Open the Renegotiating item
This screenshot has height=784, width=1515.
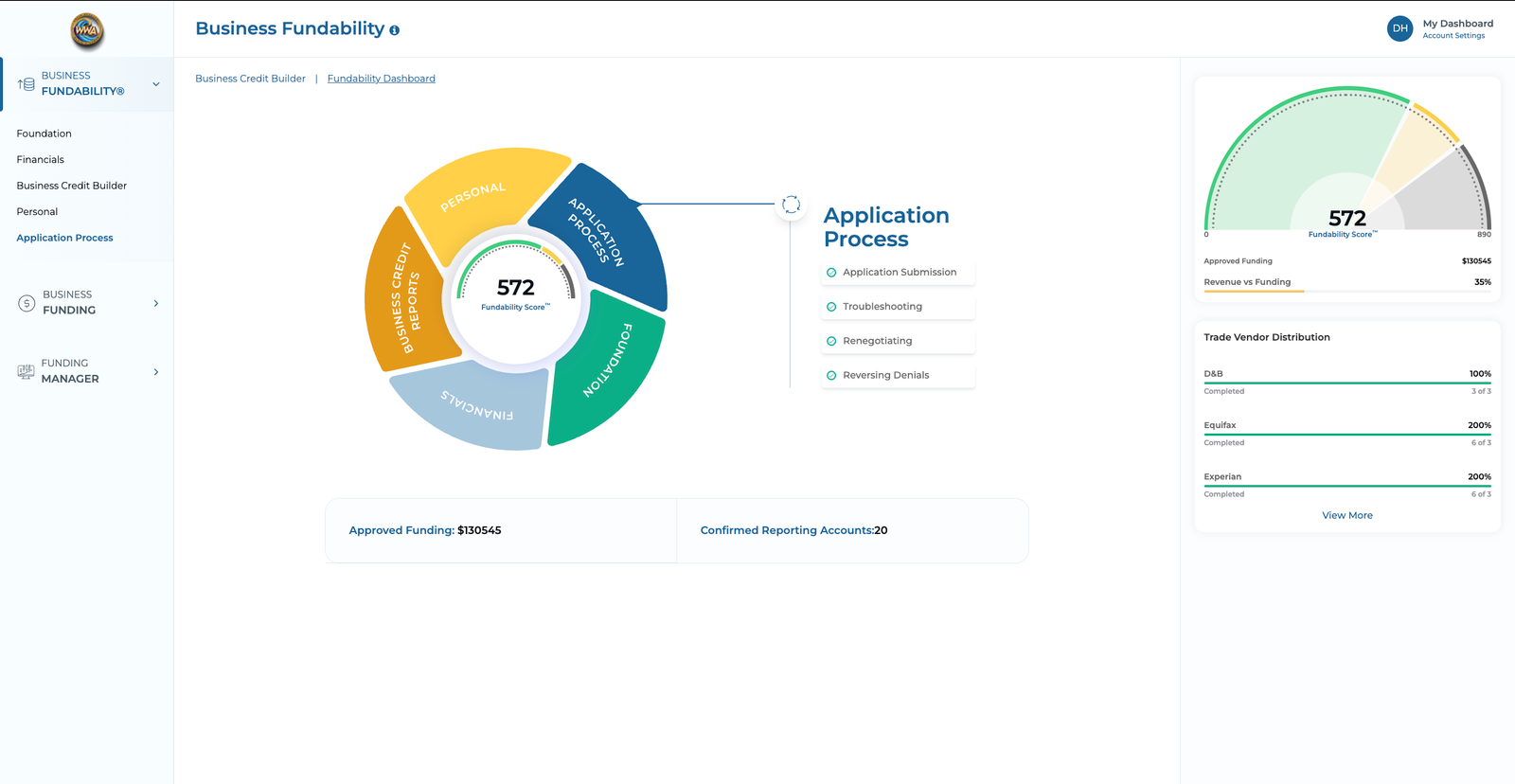[898, 341]
